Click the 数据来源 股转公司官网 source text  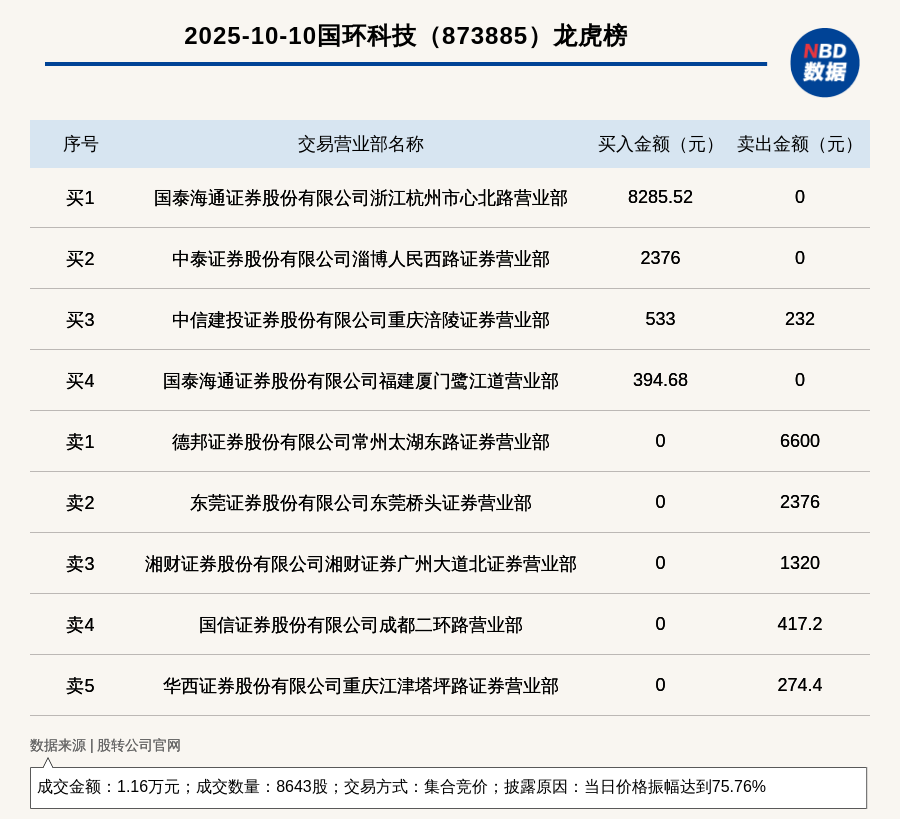105,745
